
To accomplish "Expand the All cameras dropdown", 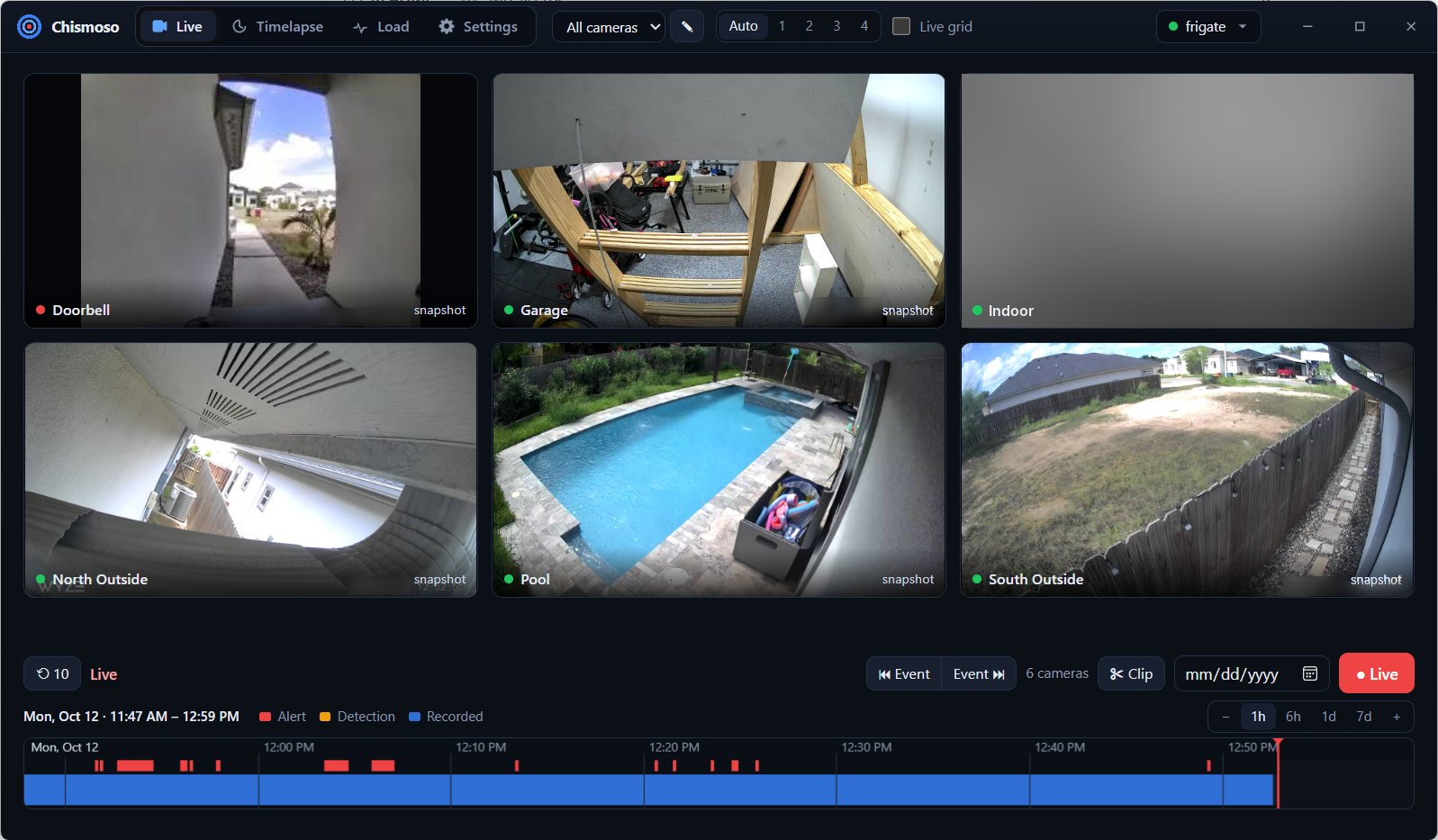I will coord(609,27).
